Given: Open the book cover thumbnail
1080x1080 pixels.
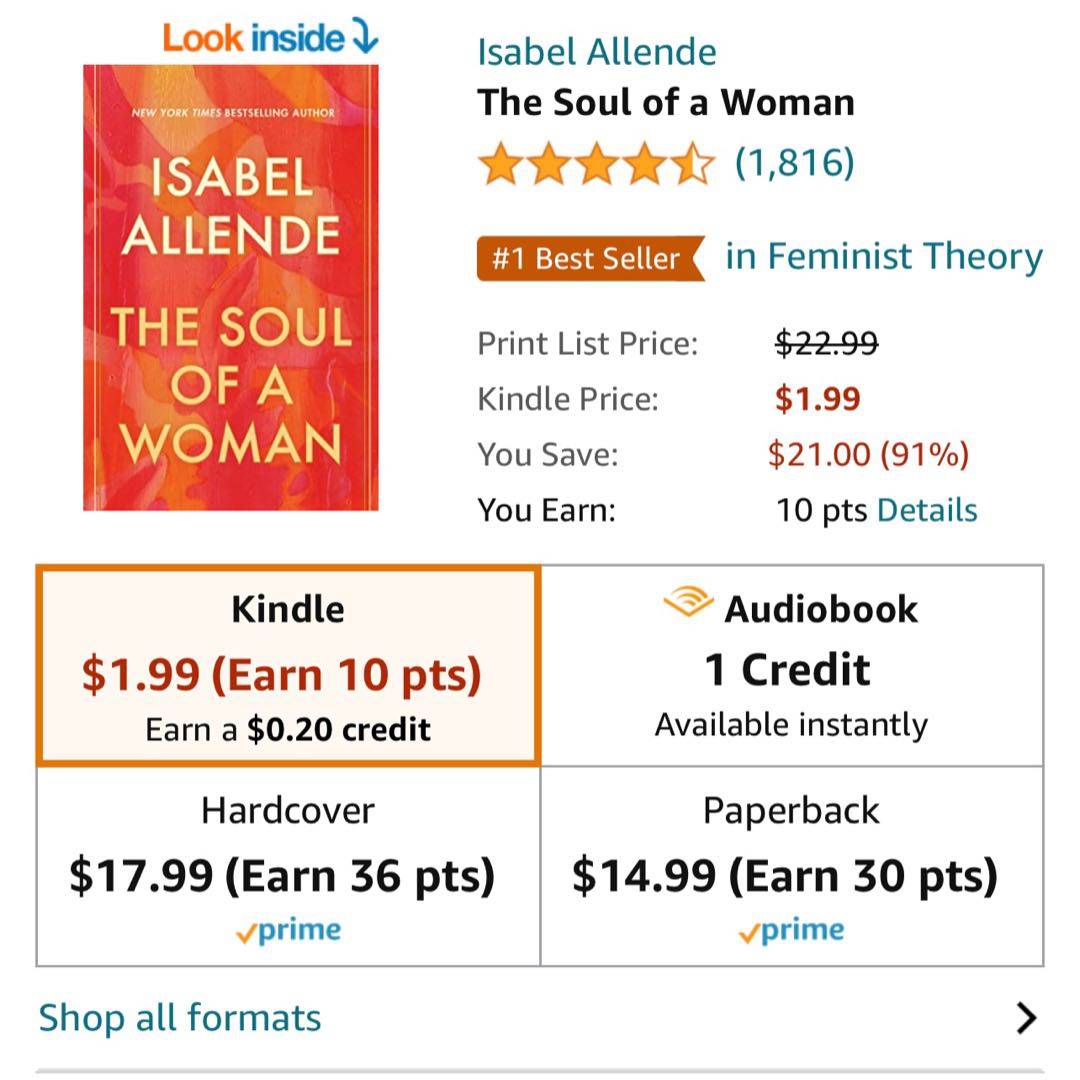Looking at the screenshot, I should (x=231, y=288).
